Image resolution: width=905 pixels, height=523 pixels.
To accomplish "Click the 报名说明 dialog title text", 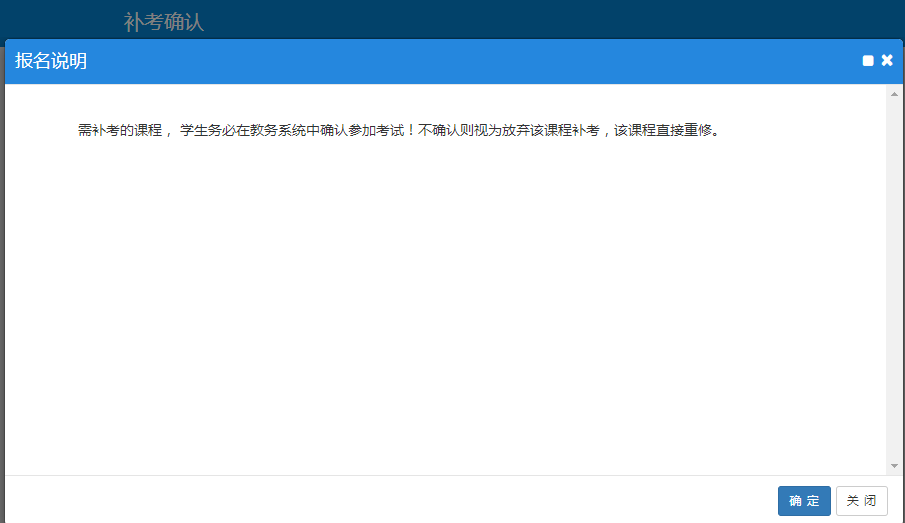I will [x=51, y=61].
